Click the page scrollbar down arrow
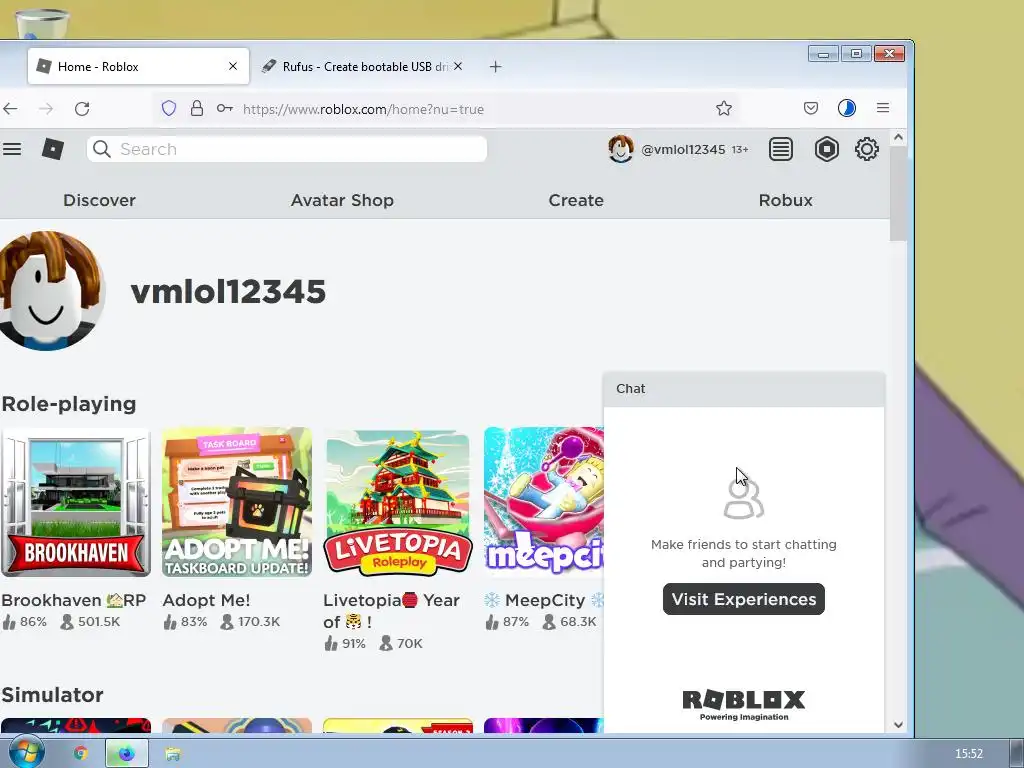This screenshot has width=1024, height=768. click(898, 724)
